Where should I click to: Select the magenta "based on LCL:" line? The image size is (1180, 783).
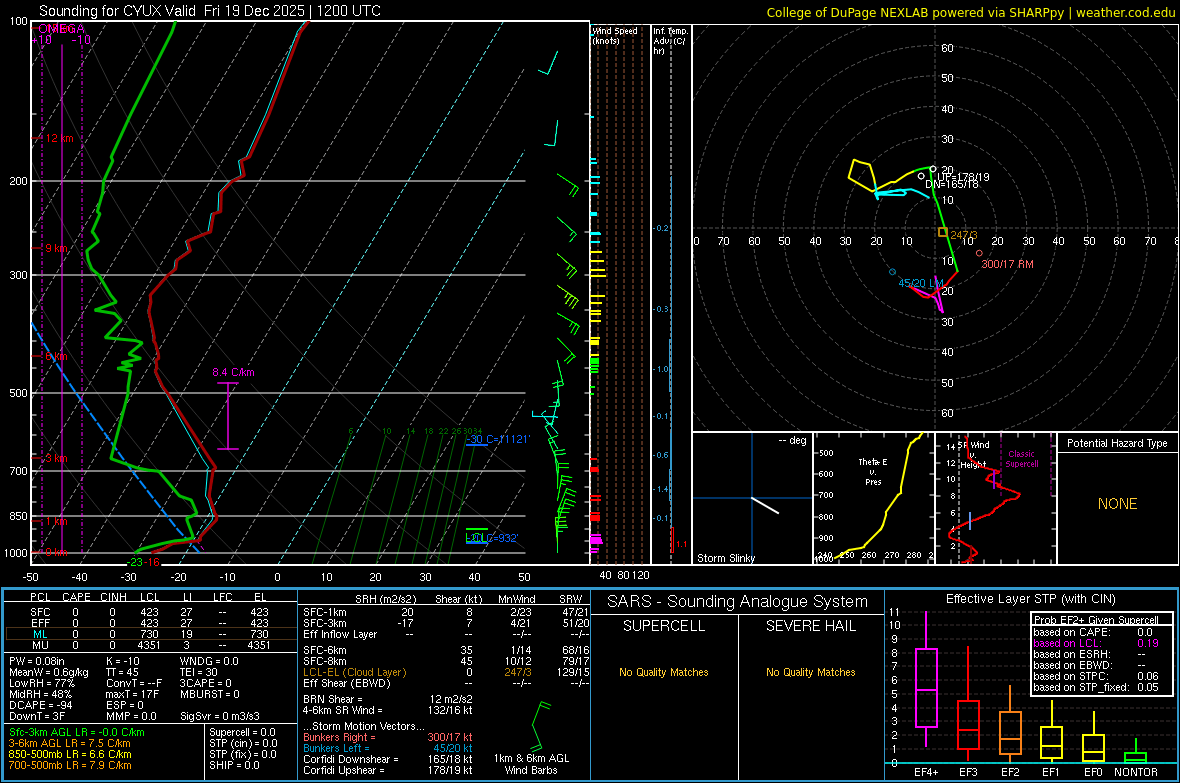[x=1096, y=643]
